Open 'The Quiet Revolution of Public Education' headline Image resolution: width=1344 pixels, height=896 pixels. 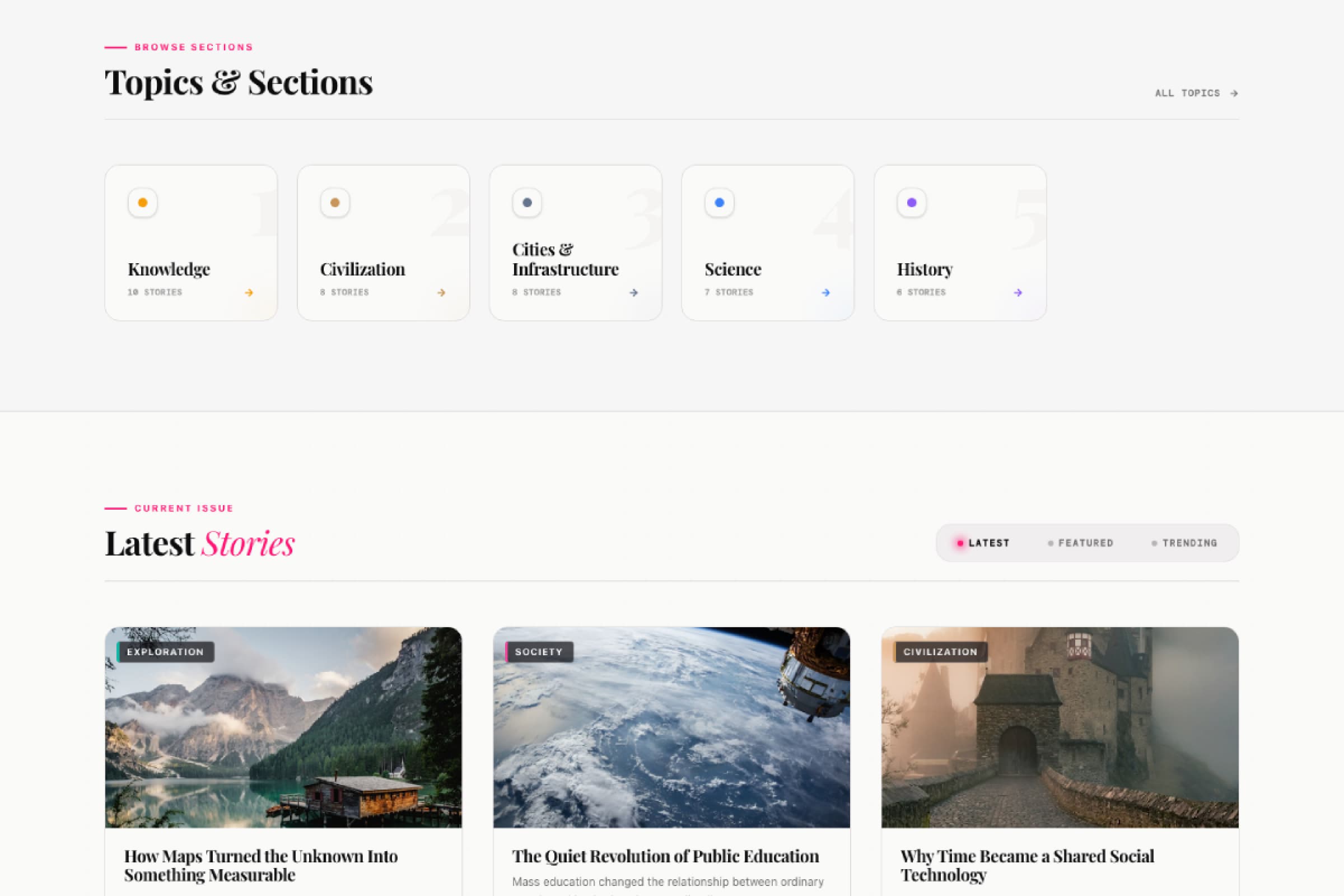666,856
